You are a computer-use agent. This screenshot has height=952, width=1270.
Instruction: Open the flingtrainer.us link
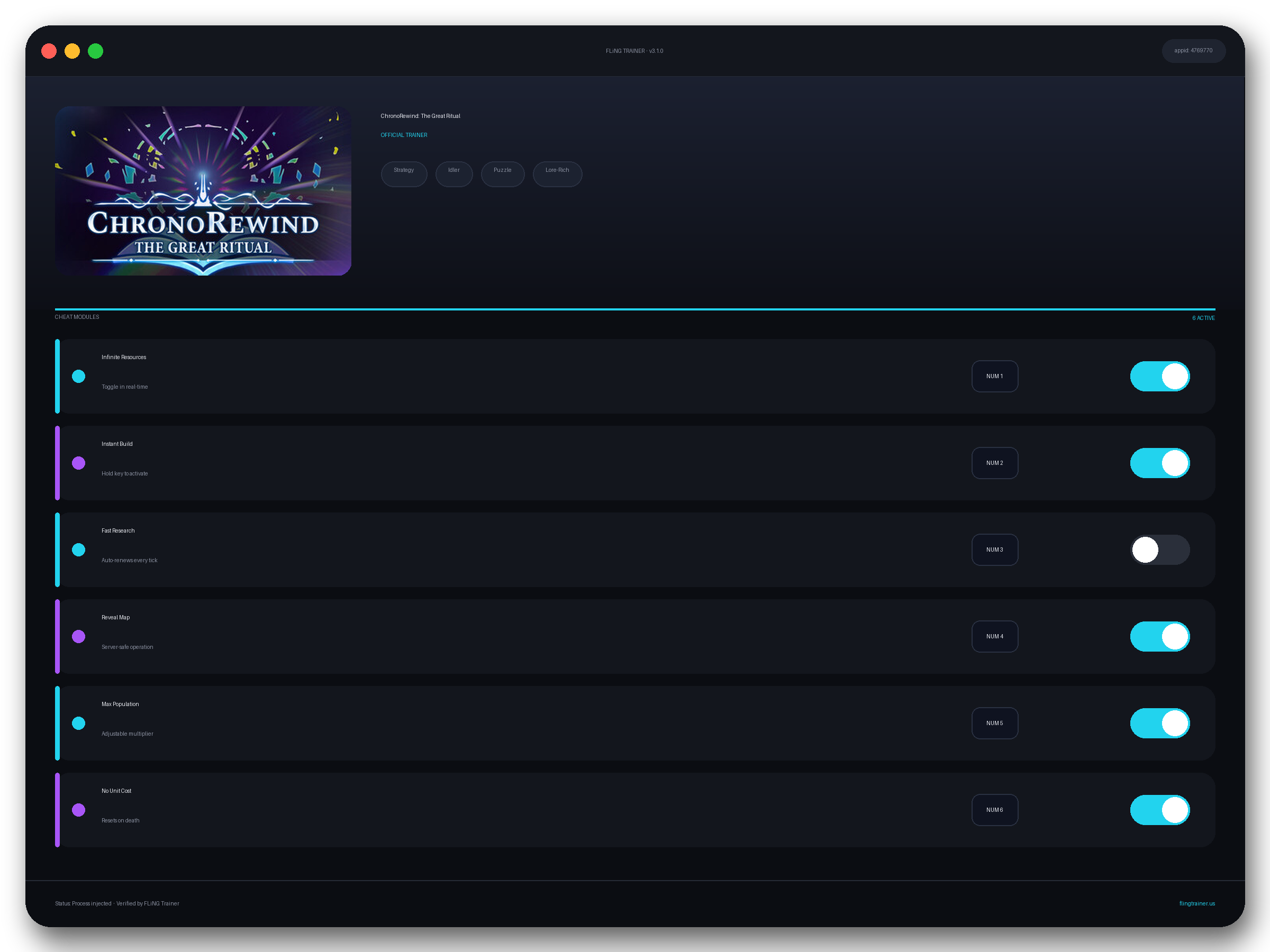click(x=1196, y=903)
